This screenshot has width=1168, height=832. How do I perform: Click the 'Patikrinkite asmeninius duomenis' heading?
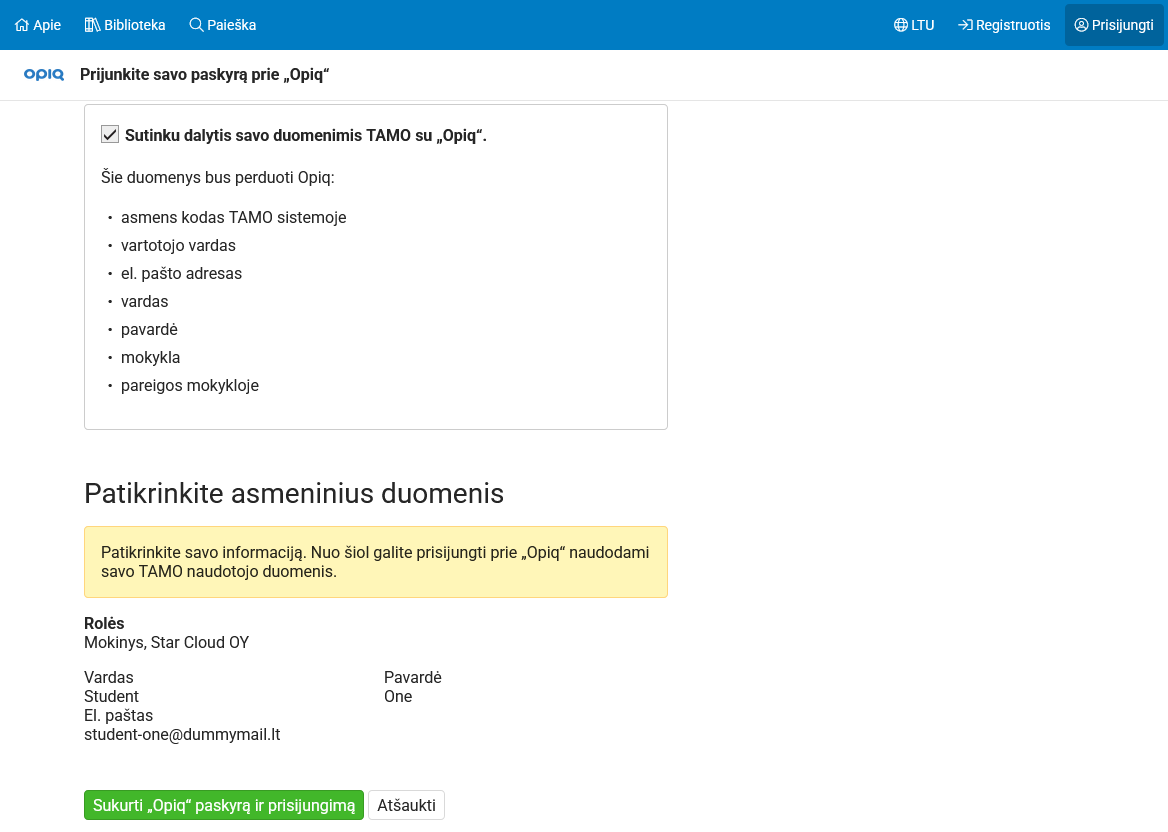294,494
